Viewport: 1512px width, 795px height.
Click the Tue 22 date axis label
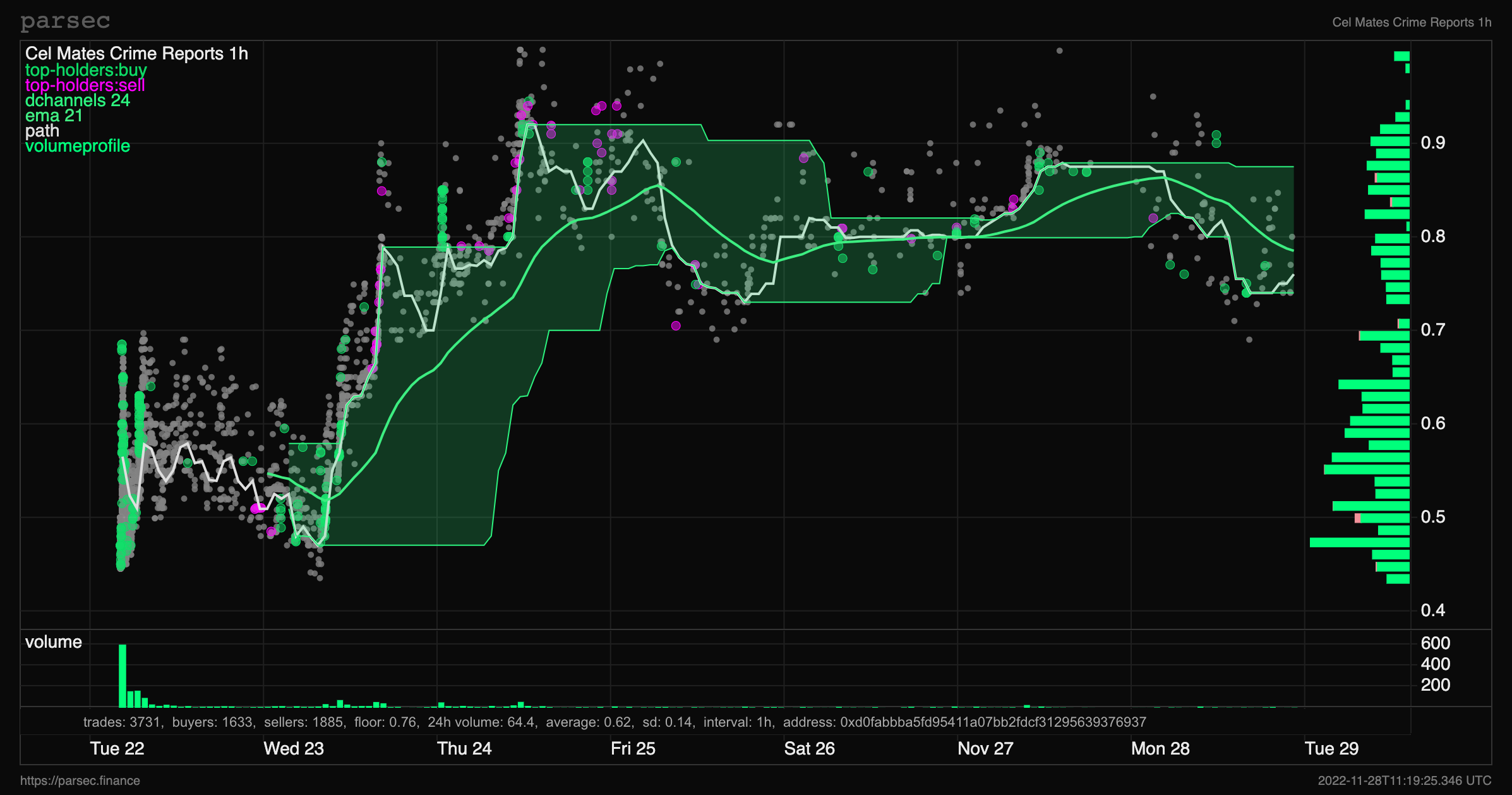point(117,749)
